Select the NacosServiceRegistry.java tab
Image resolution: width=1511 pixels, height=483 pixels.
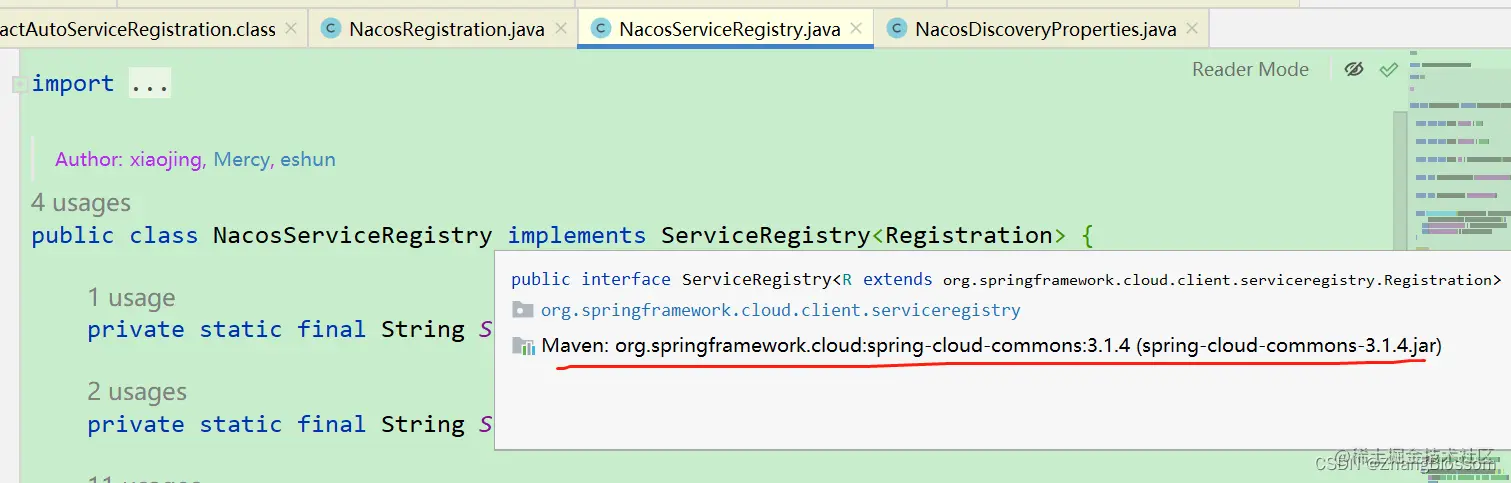click(729, 29)
